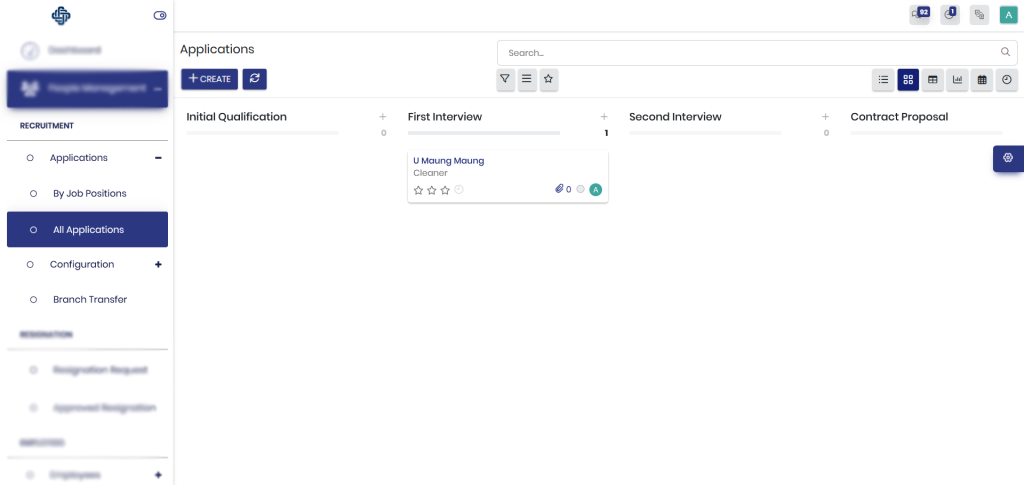Set the second priority star on U Maung Maung
This screenshot has width=1024, height=485.
coord(432,190)
